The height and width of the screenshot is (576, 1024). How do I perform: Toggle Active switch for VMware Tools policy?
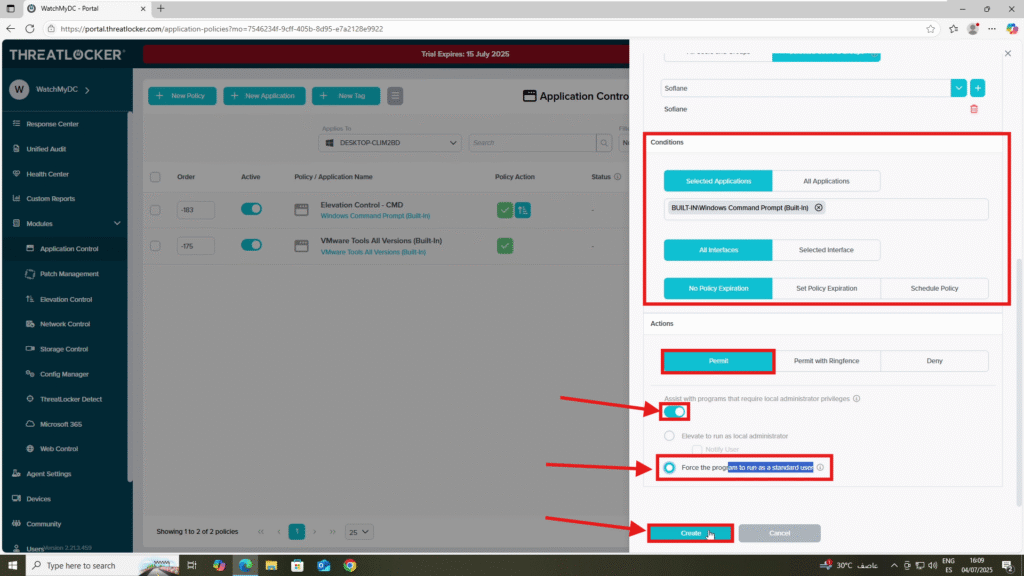251,245
